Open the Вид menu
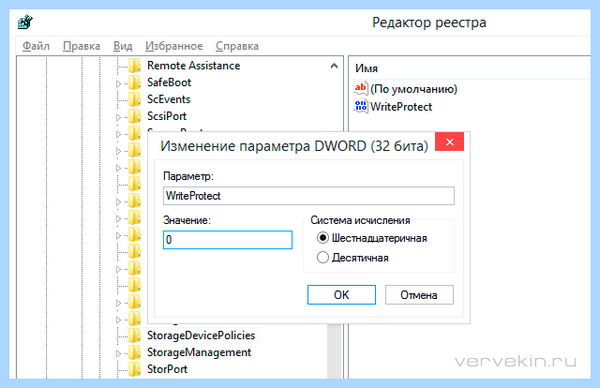The height and width of the screenshot is (388, 600). (x=123, y=46)
